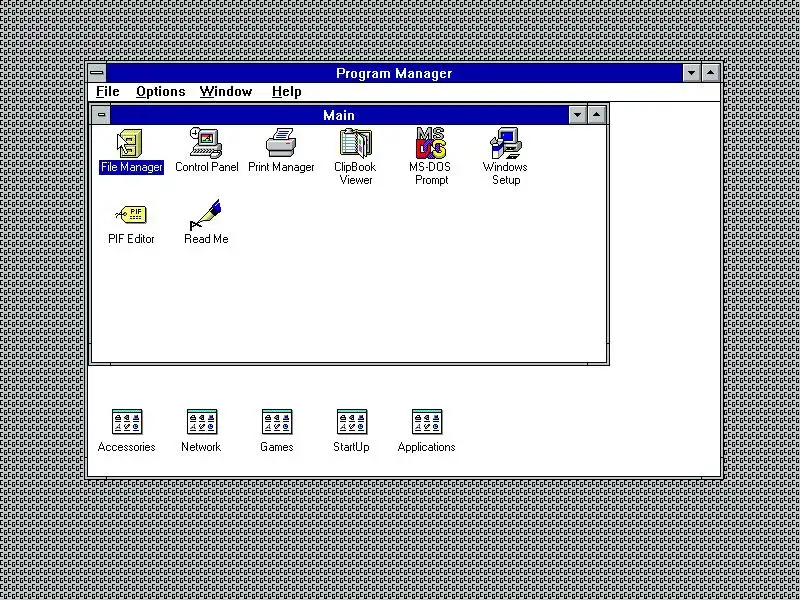Minimize the Main group window
This screenshot has width=800, height=600.
click(x=578, y=115)
